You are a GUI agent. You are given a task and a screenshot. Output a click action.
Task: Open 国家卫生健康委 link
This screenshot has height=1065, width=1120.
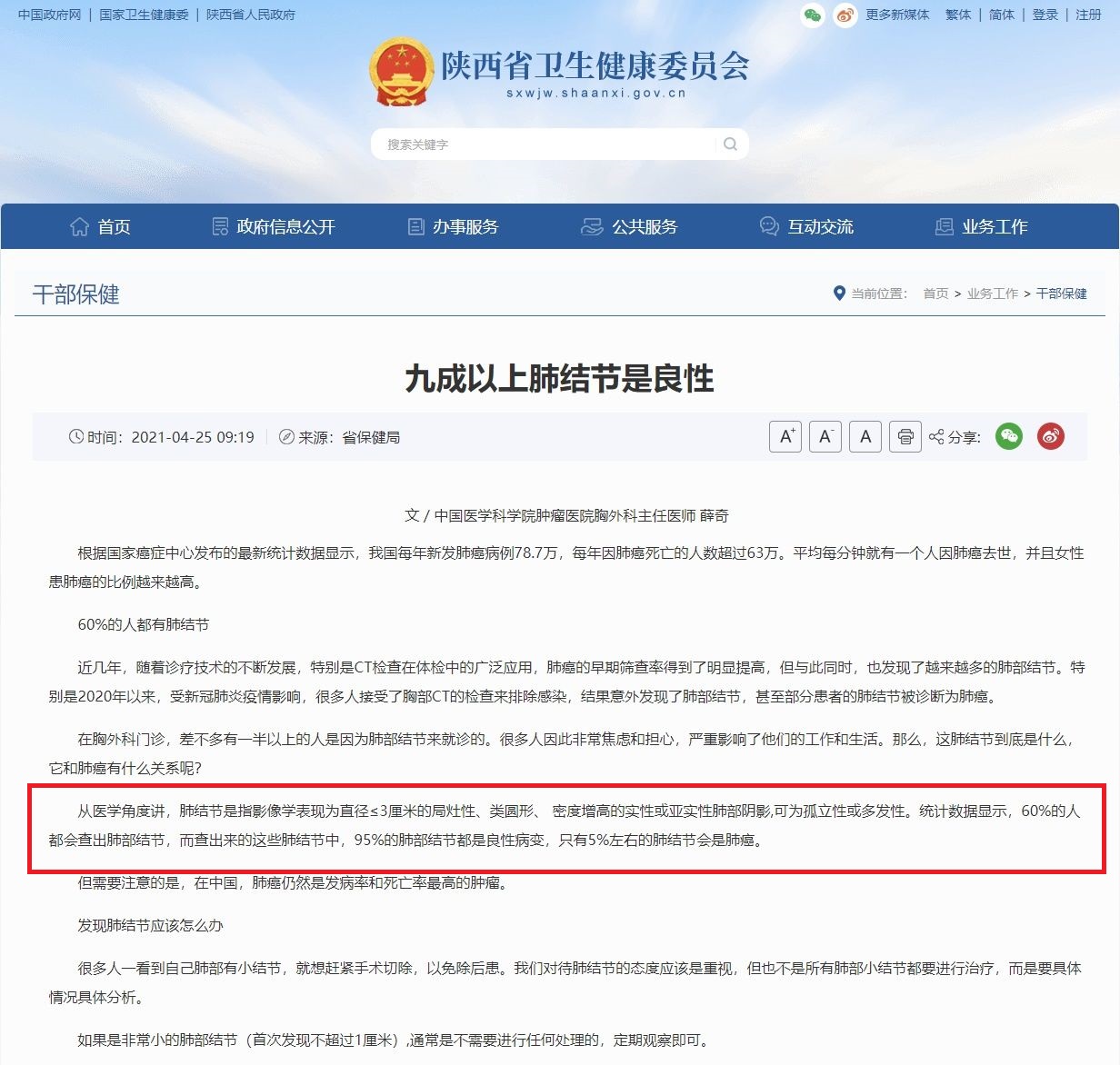tap(144, 15)
